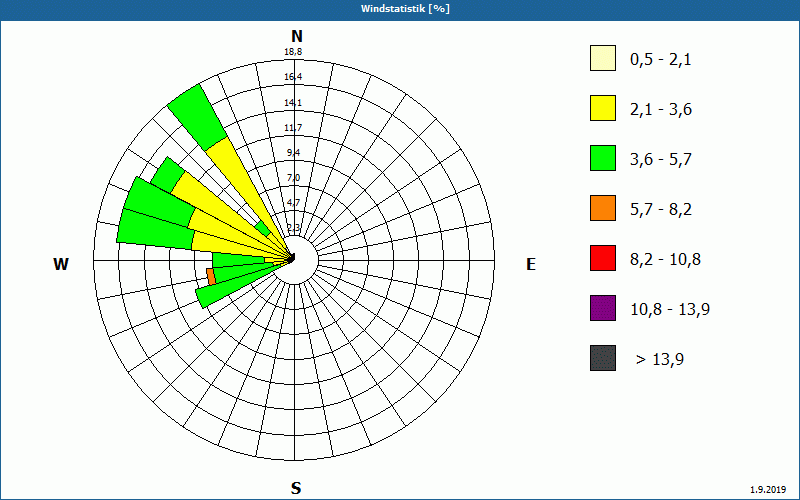Click the white center circle of the wind rose
This screenshot has width=800, height=500.
[295, 261]
